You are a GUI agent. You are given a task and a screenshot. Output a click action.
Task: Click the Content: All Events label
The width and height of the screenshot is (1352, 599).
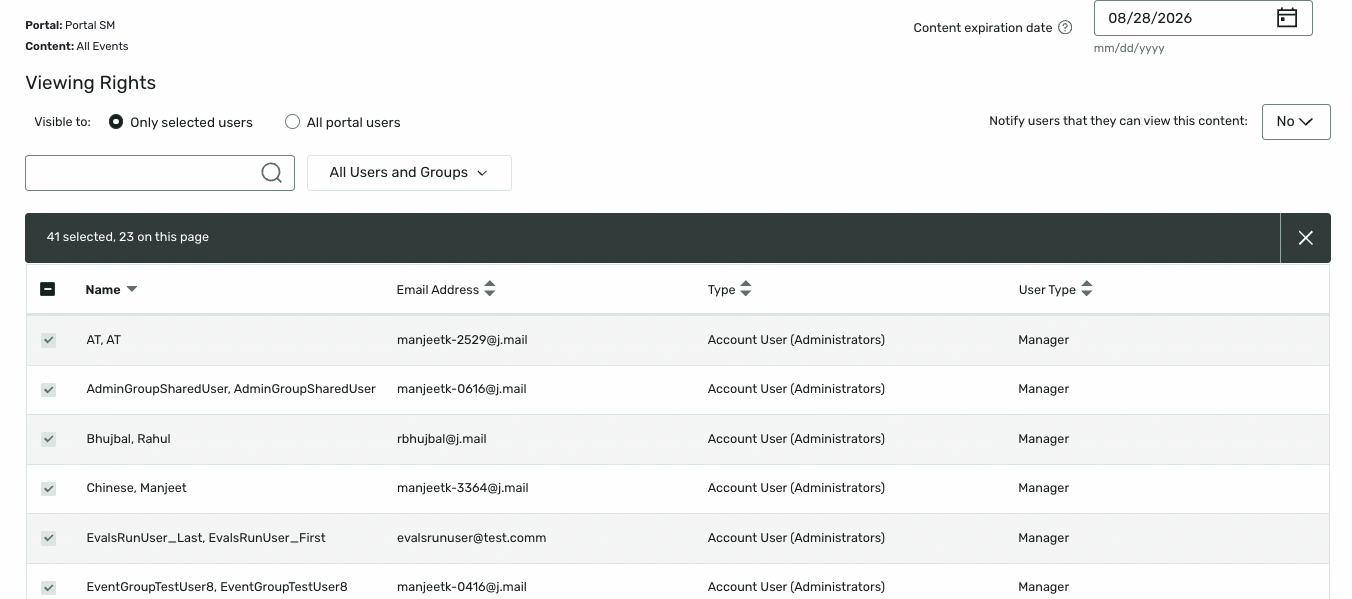(77, 46)
